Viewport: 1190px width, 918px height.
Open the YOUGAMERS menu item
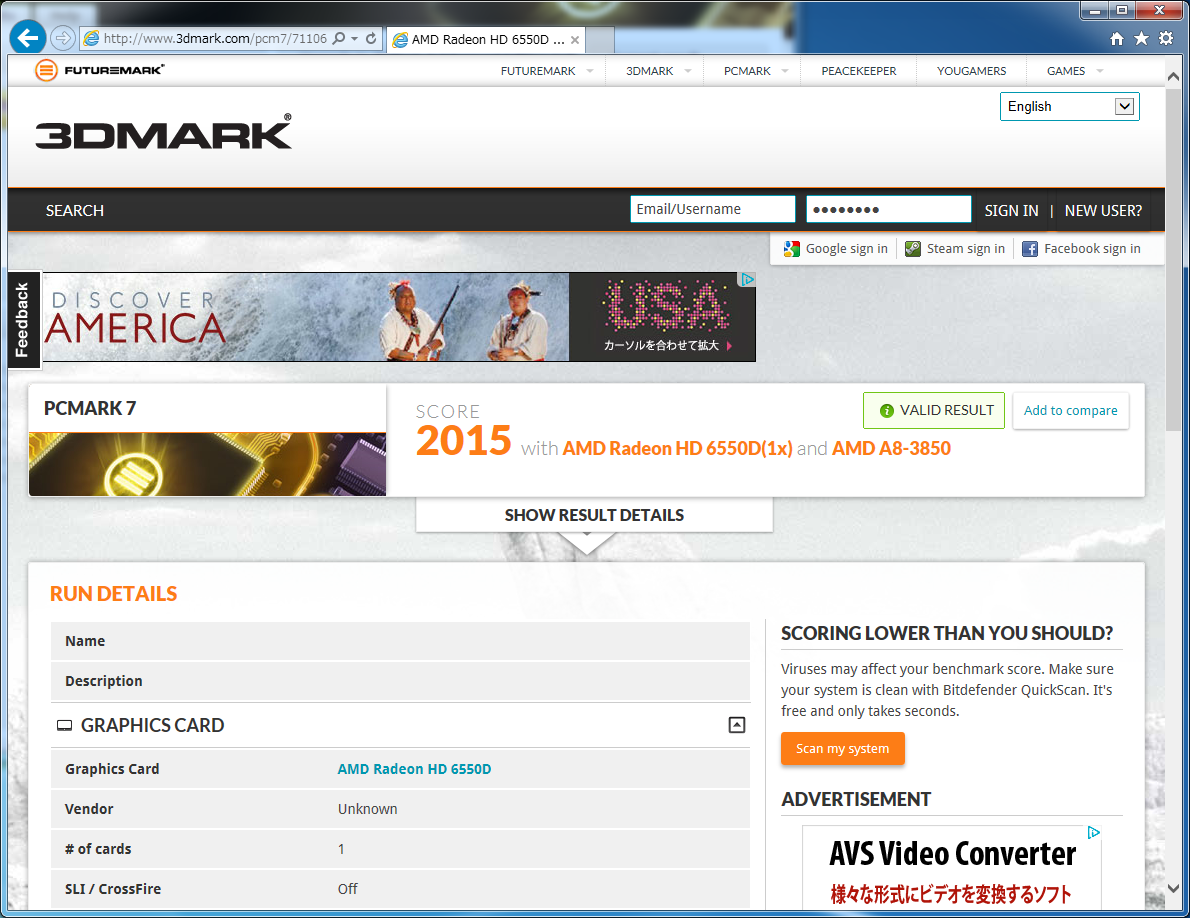(971, 71)
